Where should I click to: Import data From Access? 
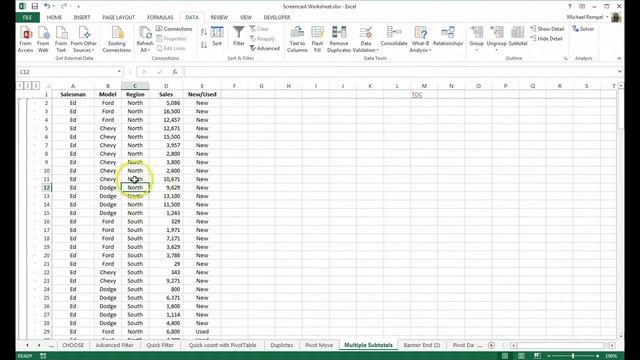point(25,39)
